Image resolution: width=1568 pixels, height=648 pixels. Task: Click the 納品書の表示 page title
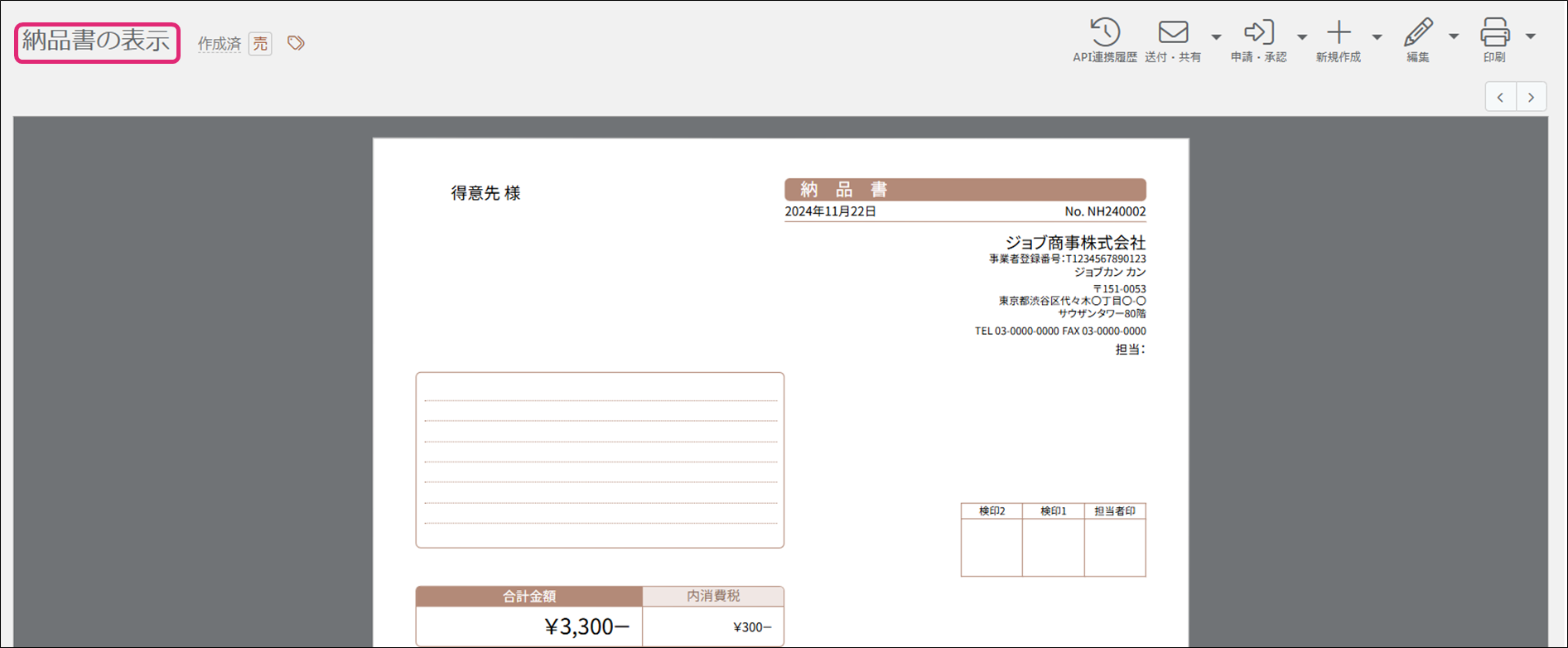click(97, 41)
